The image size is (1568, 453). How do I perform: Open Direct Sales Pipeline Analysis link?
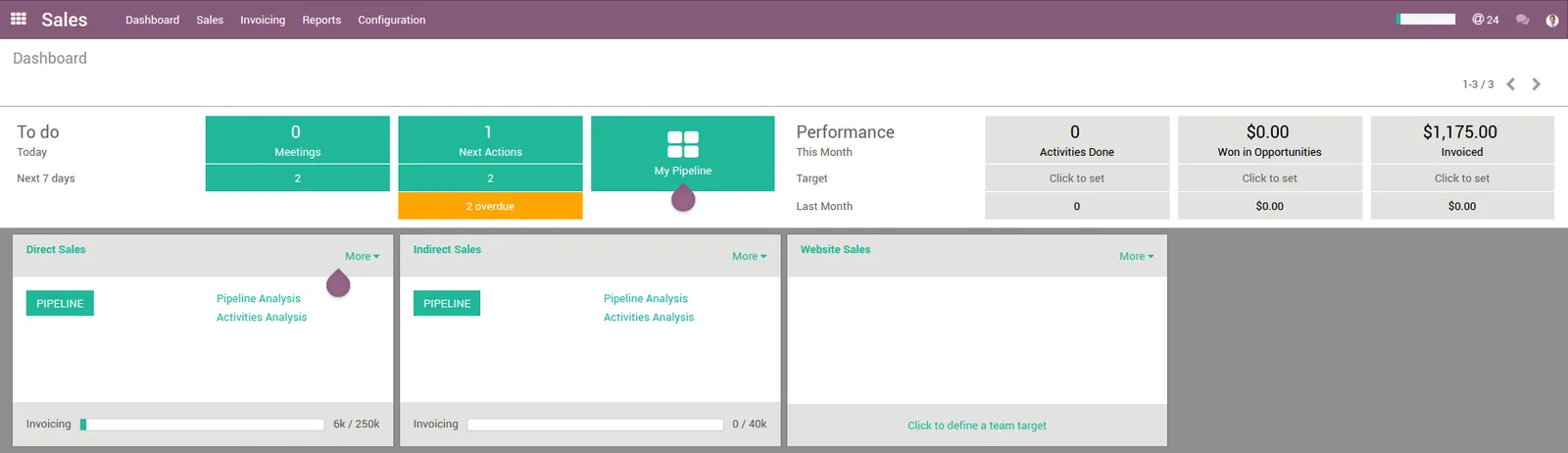click(259, 298)
